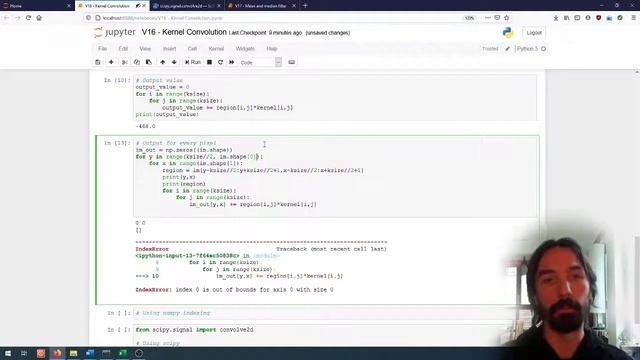This screenshot has width=640, height=360.
Task: Click the Jupyter logo
Action: point(115,32)
